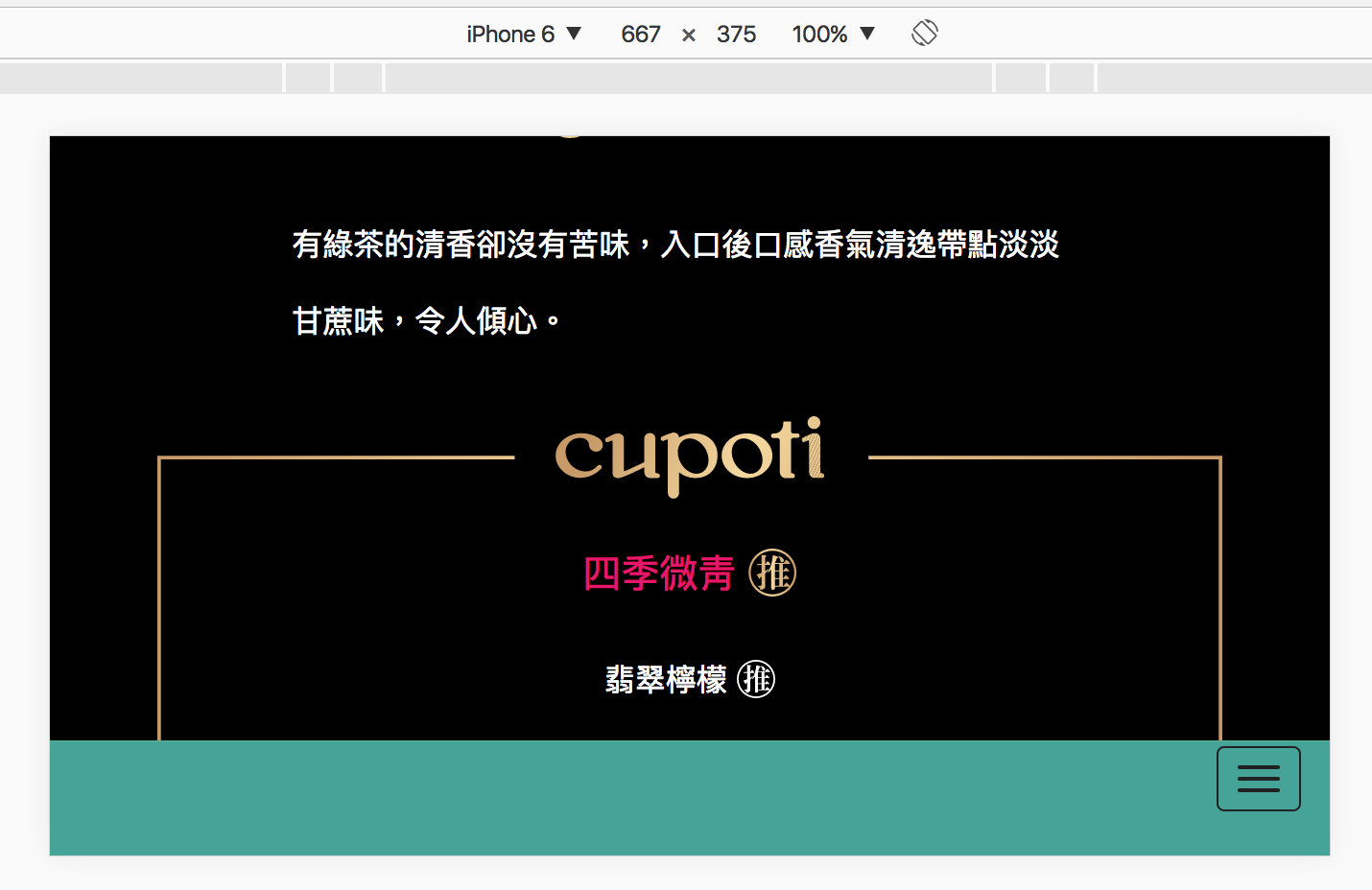Click the first narrow segment after the leftmost wide one

tap(309, 79)
